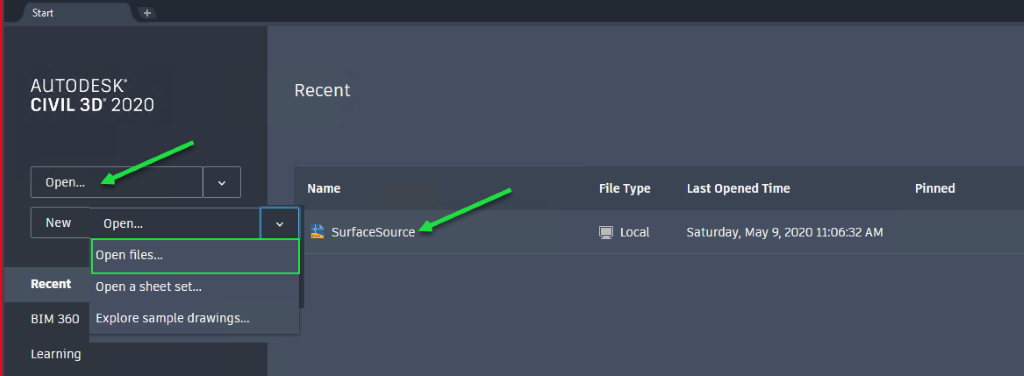Screen dimensions: 1024x376
Task: Click the SurfaceSource drawing file icon
Action: [x=317, y=232]
